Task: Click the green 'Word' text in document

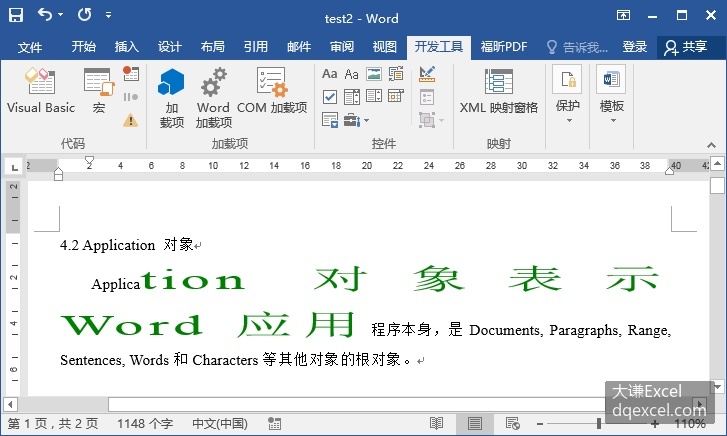Action: (131, 325)
